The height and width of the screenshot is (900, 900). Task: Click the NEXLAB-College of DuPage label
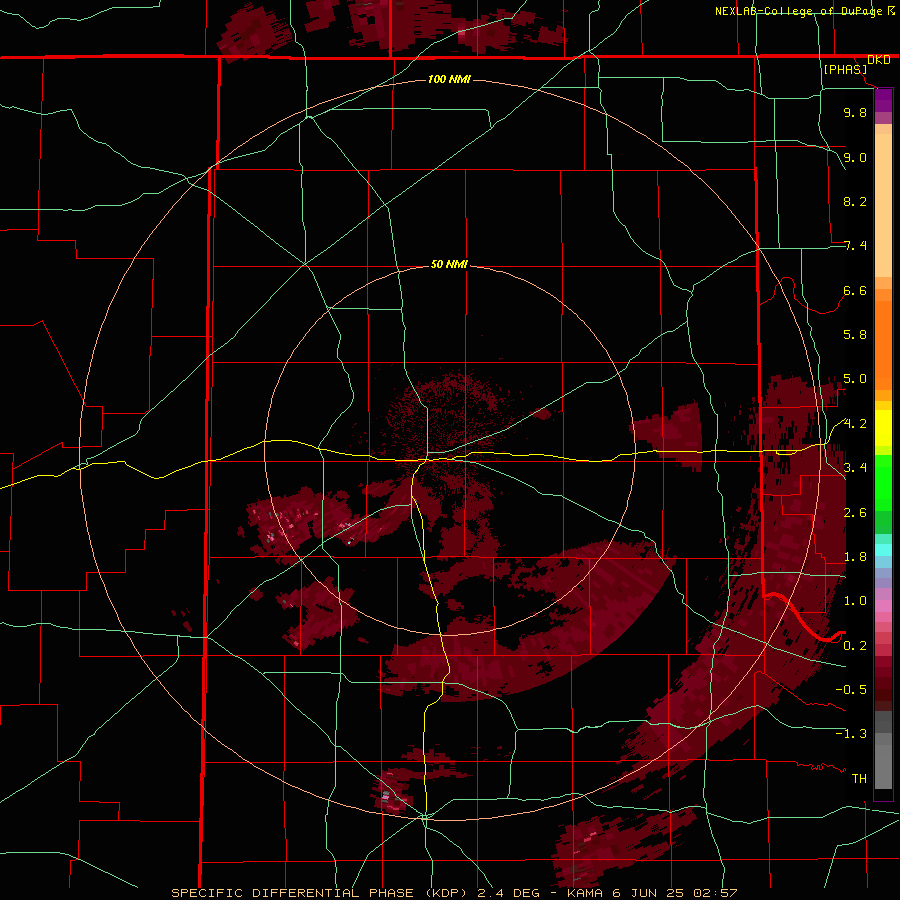pos(798,11)
